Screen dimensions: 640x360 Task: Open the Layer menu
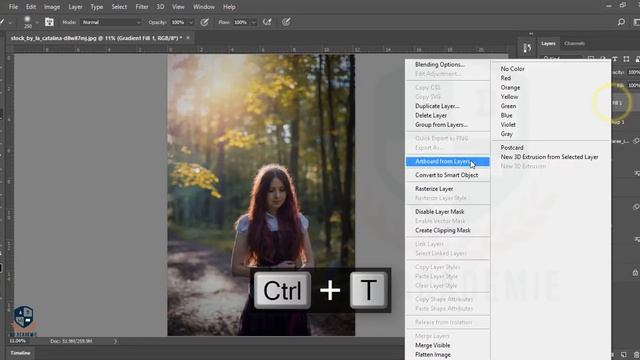click(x=76, y=7)
